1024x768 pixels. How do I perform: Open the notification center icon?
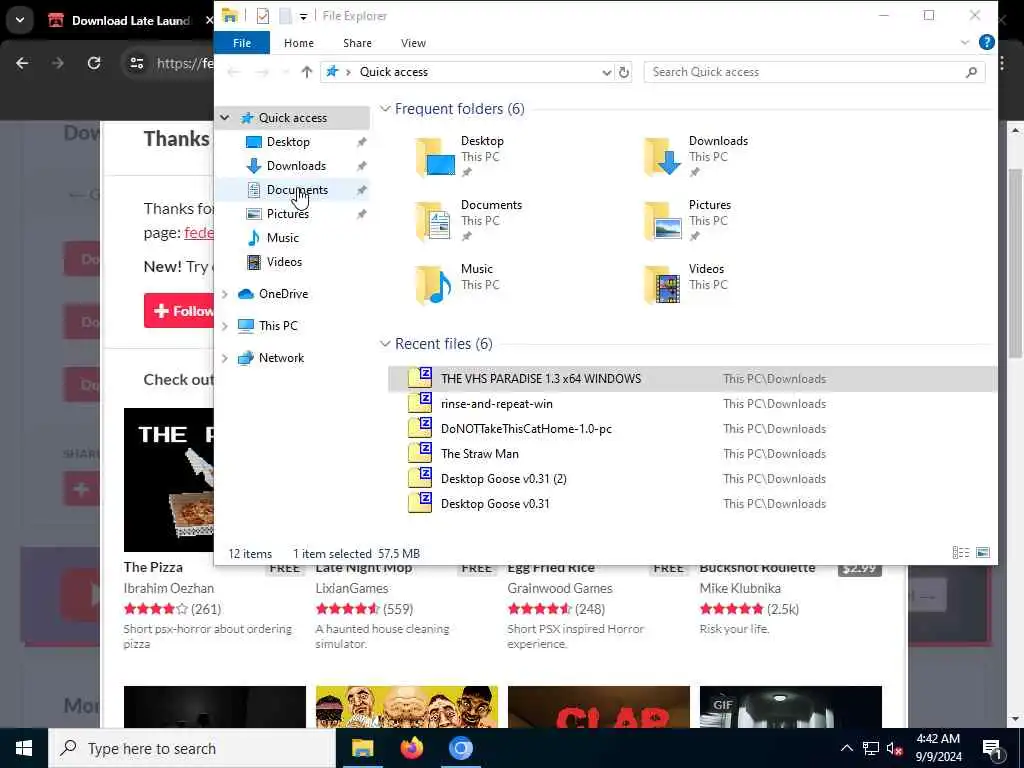tap(992, 749)
